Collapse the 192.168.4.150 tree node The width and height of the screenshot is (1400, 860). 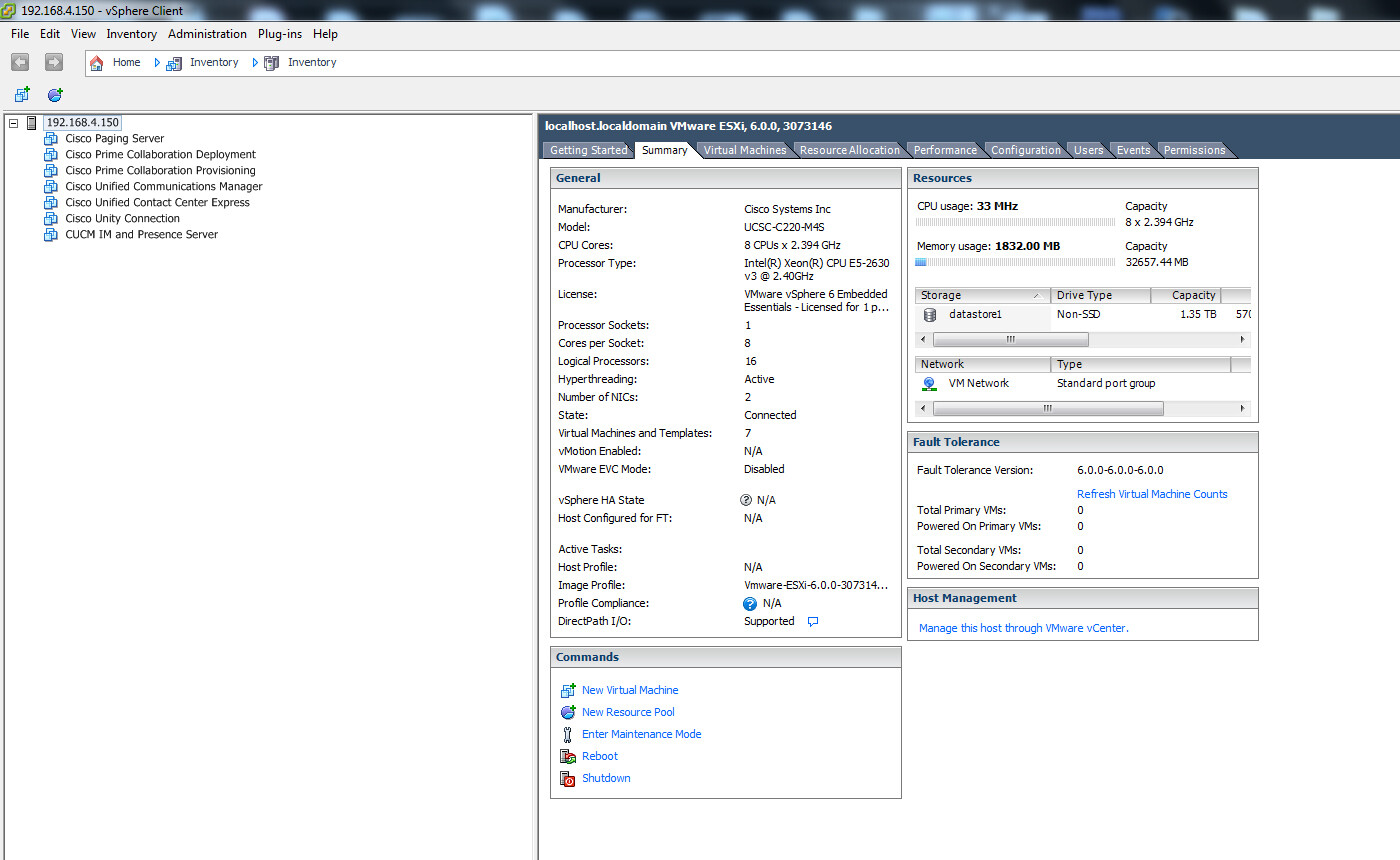(13, 121)
